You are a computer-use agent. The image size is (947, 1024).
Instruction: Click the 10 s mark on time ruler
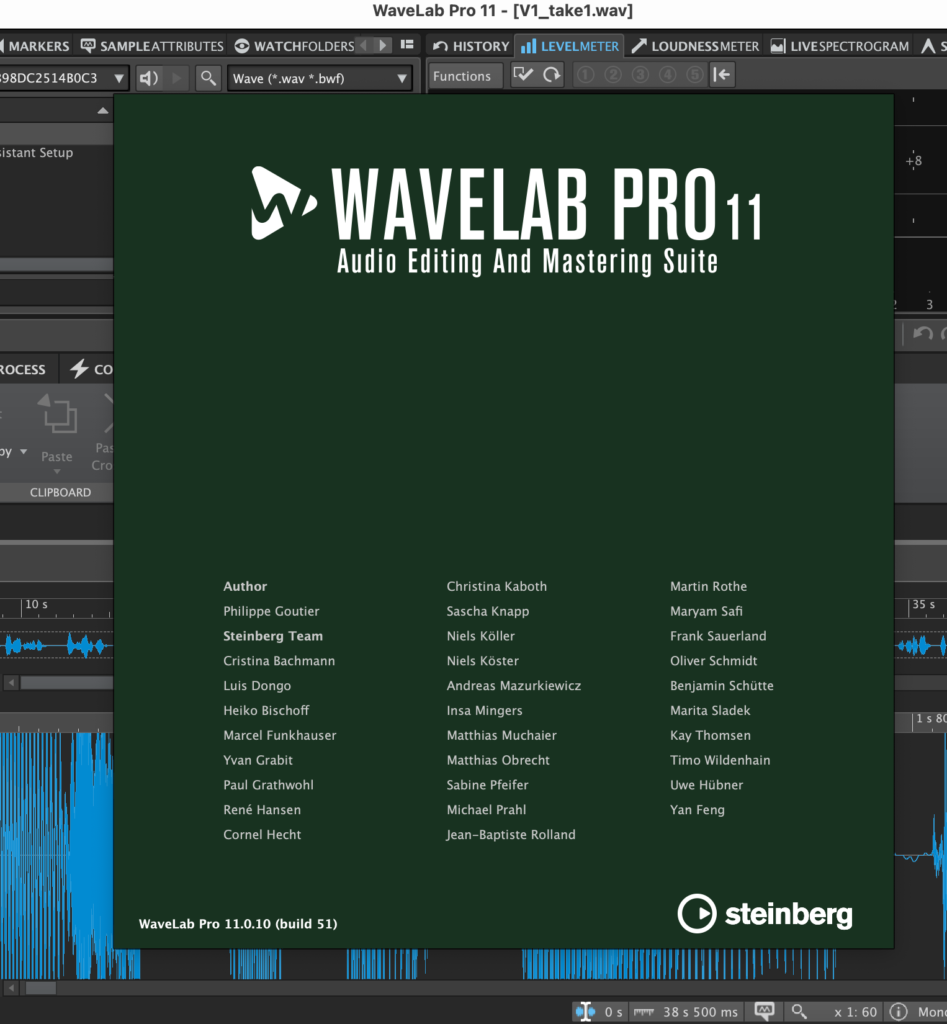coord(36,605)
